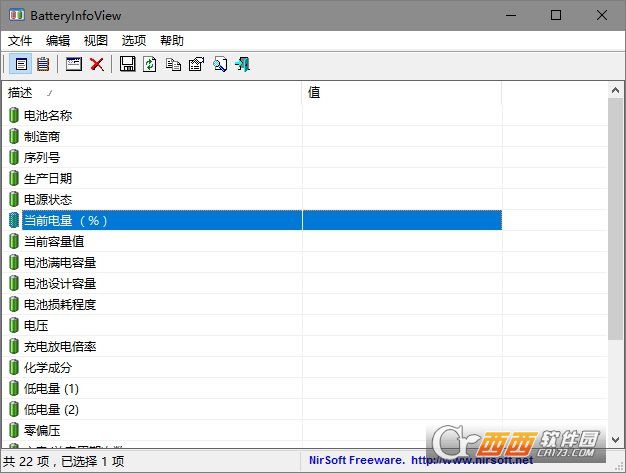Open the 视图 menu
Image resolution: width=626 pixels, height=473 pixels.
96,40
